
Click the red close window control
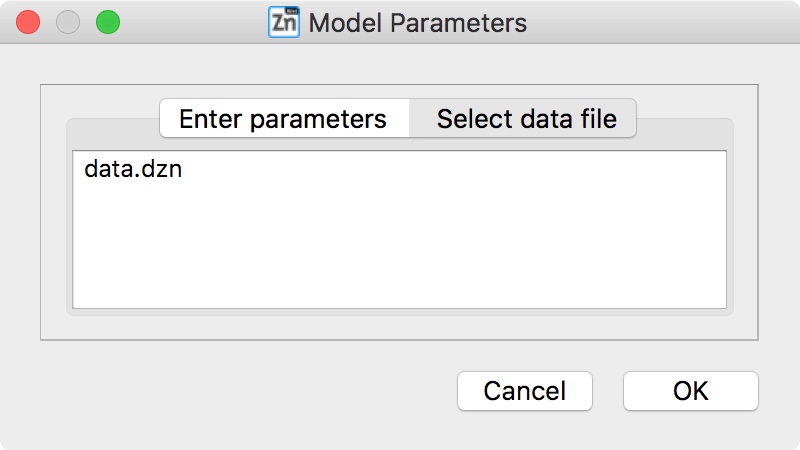coord(28,22)
